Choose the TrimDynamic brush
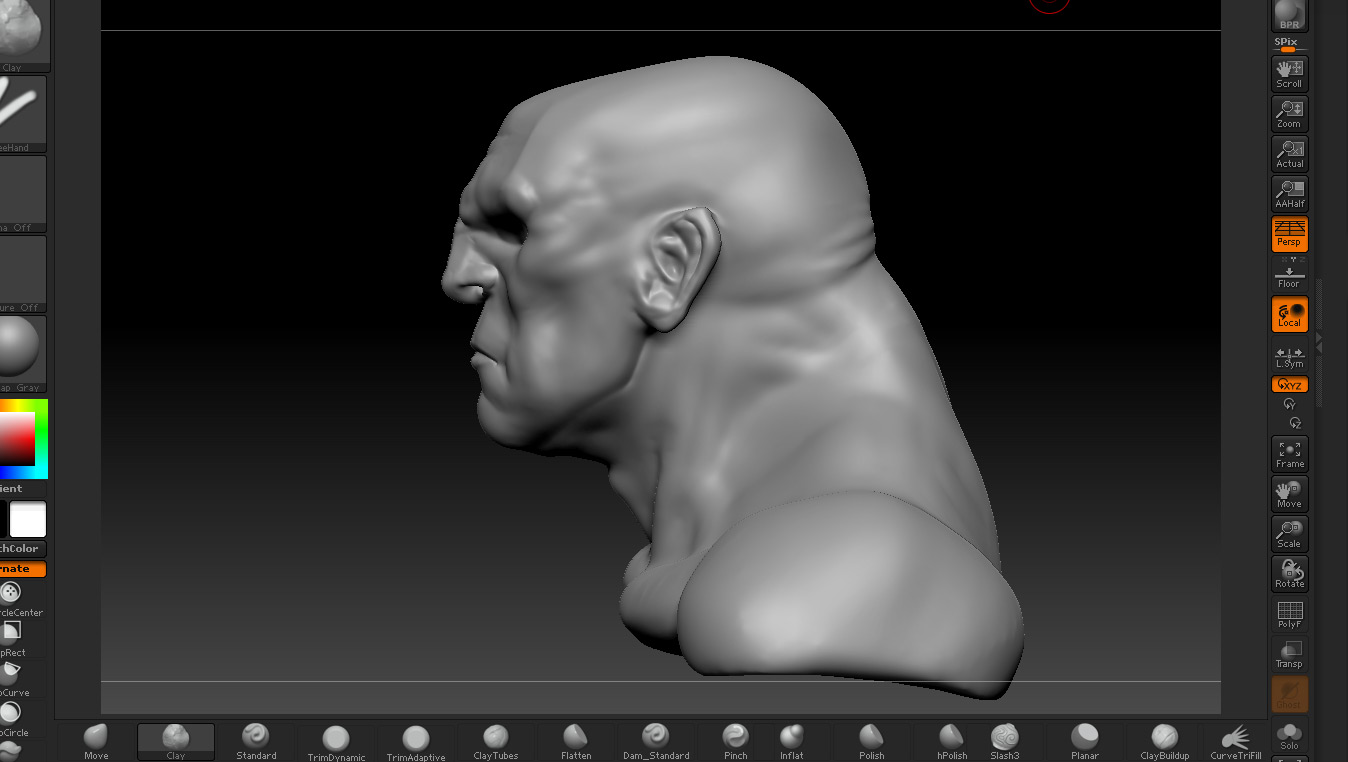Viewport: 1348px width, 762px height. [x=336, y=742]
